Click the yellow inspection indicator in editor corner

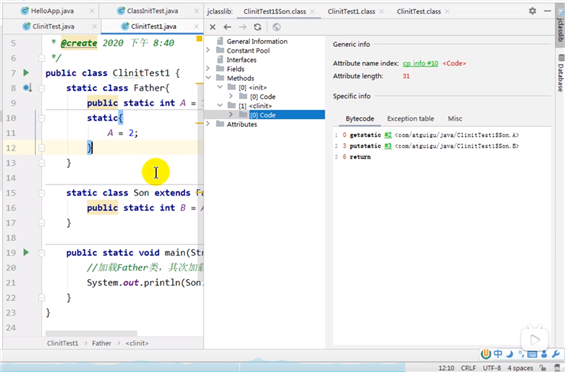coord(199,38)
